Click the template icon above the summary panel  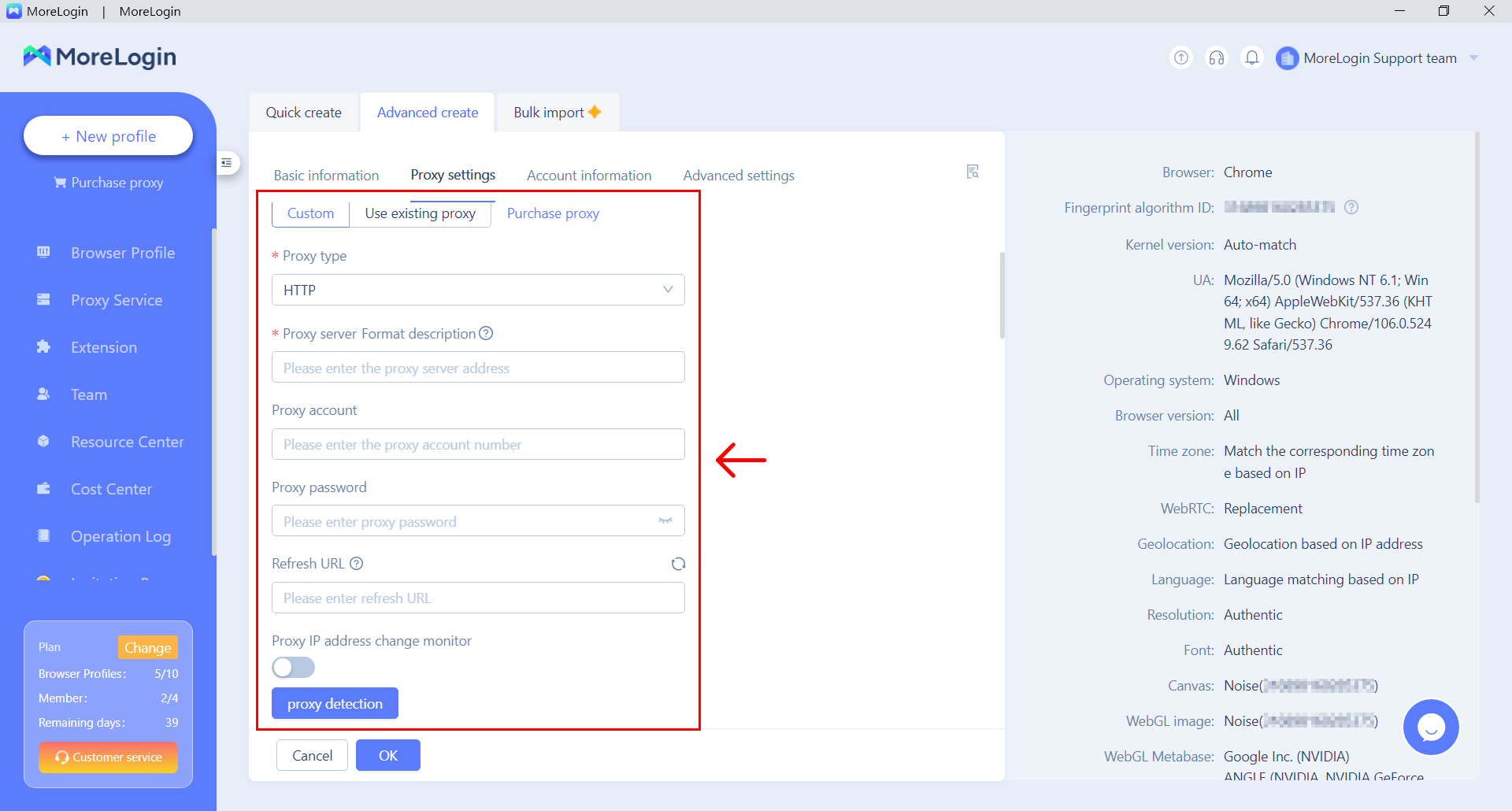973,172
